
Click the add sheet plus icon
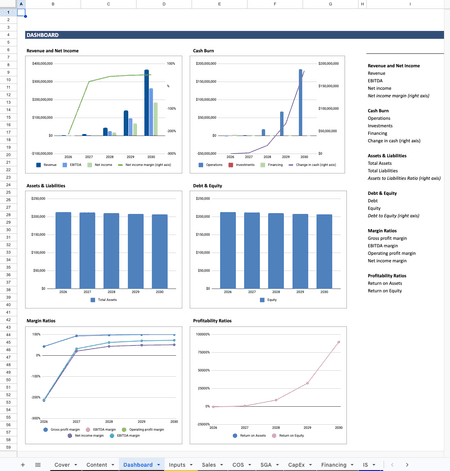coord(23,465)
